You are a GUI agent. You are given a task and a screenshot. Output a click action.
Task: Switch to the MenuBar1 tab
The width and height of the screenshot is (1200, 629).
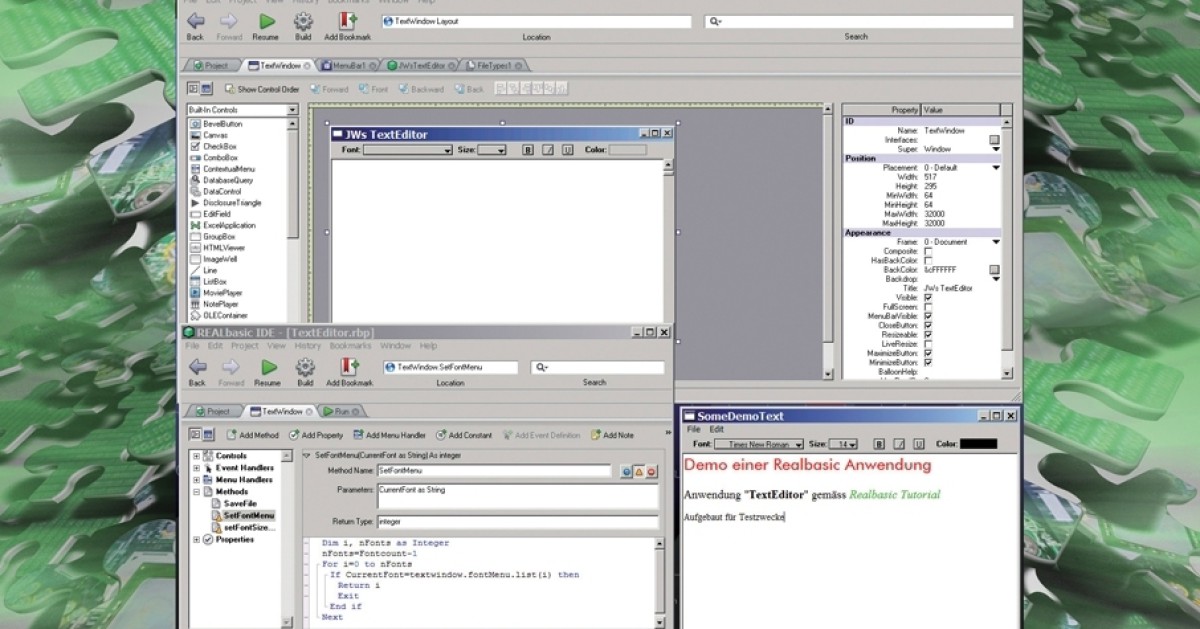349,65
